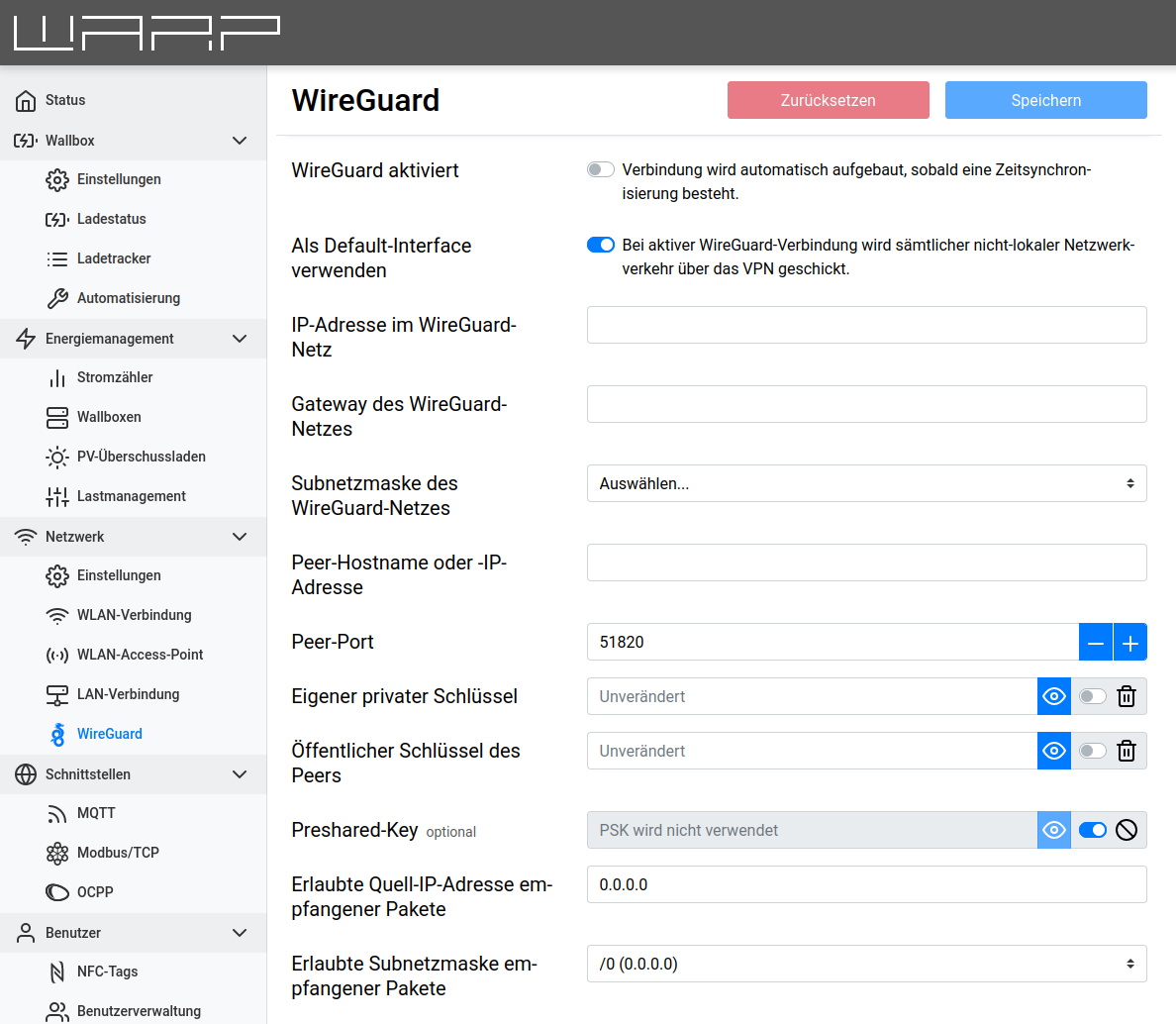Screen dimensions: 1176x1024
Task: Click the Speichern button
Action: 1045,100
